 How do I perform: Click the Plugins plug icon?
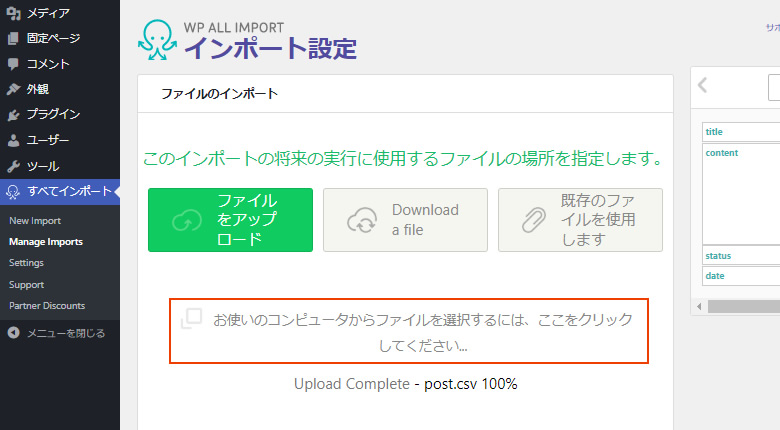(x=13, y=115)
